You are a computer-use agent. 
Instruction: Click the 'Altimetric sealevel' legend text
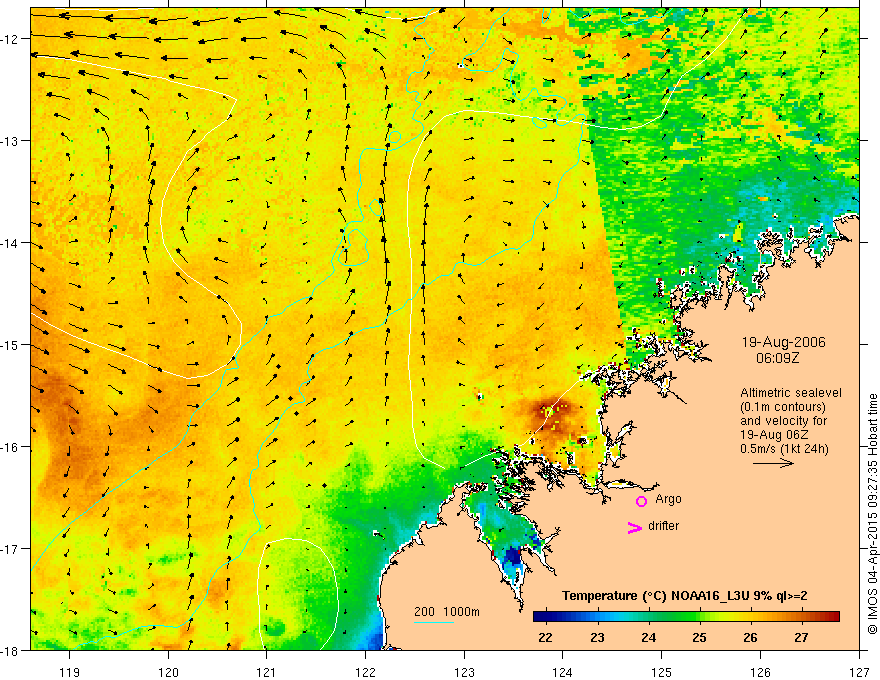tap(791, 393)
